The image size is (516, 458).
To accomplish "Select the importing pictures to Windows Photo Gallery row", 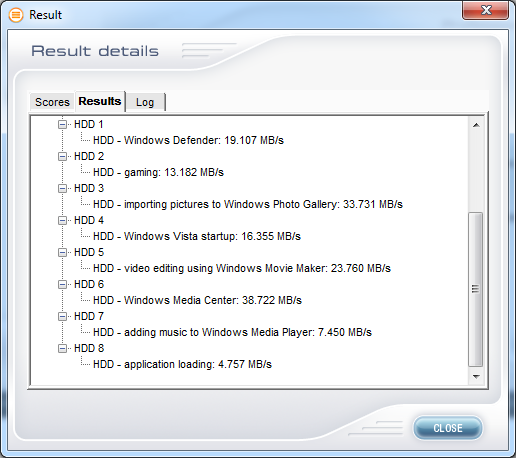I will pyautogui.click(x=248, y=204).
